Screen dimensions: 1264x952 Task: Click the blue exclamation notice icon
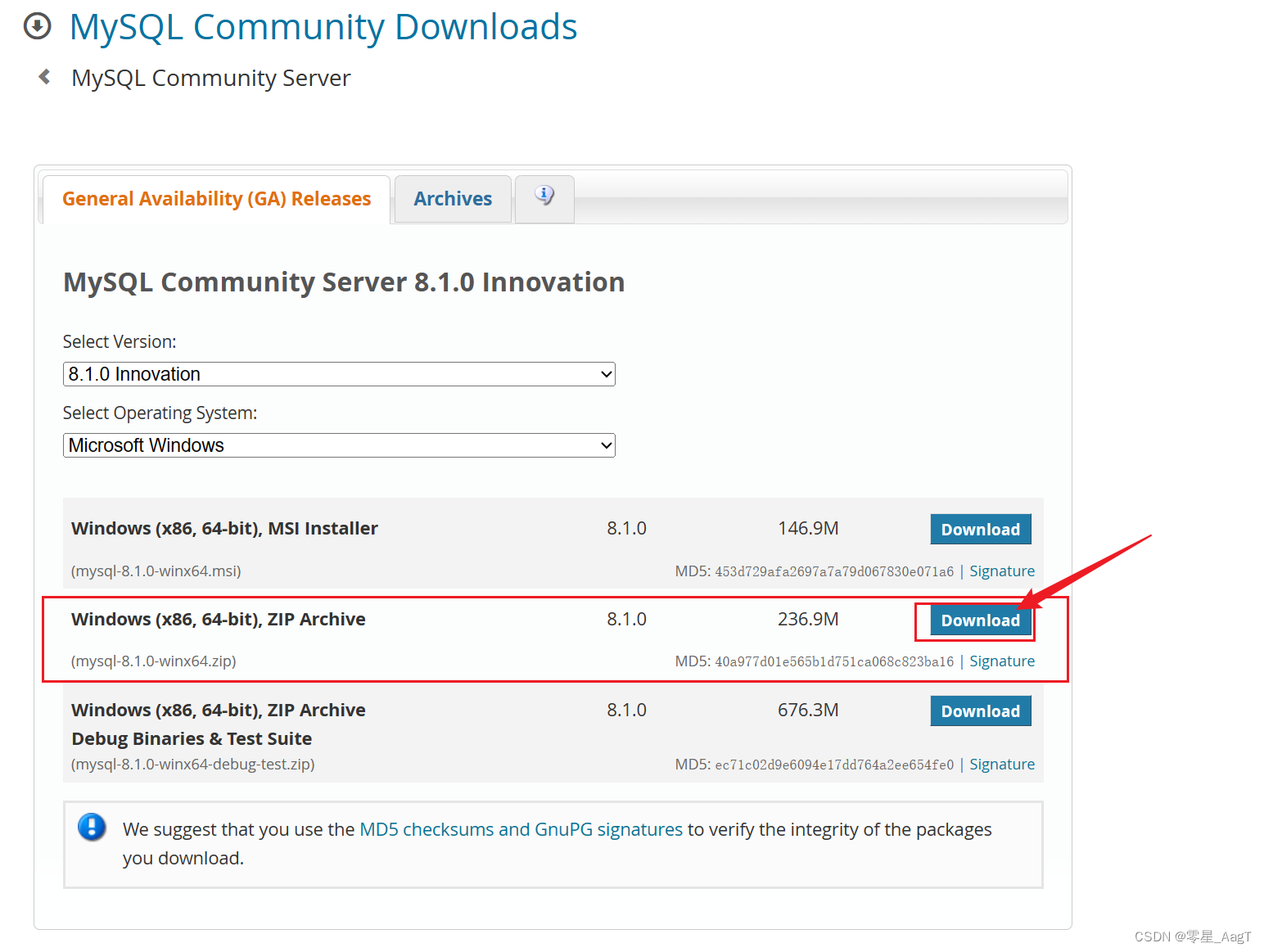pyautogui.click(x=92, y=827)
